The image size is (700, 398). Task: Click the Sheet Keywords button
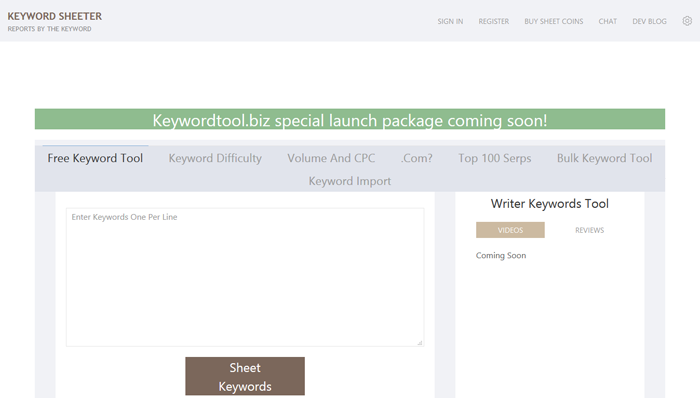coord(245,376)
